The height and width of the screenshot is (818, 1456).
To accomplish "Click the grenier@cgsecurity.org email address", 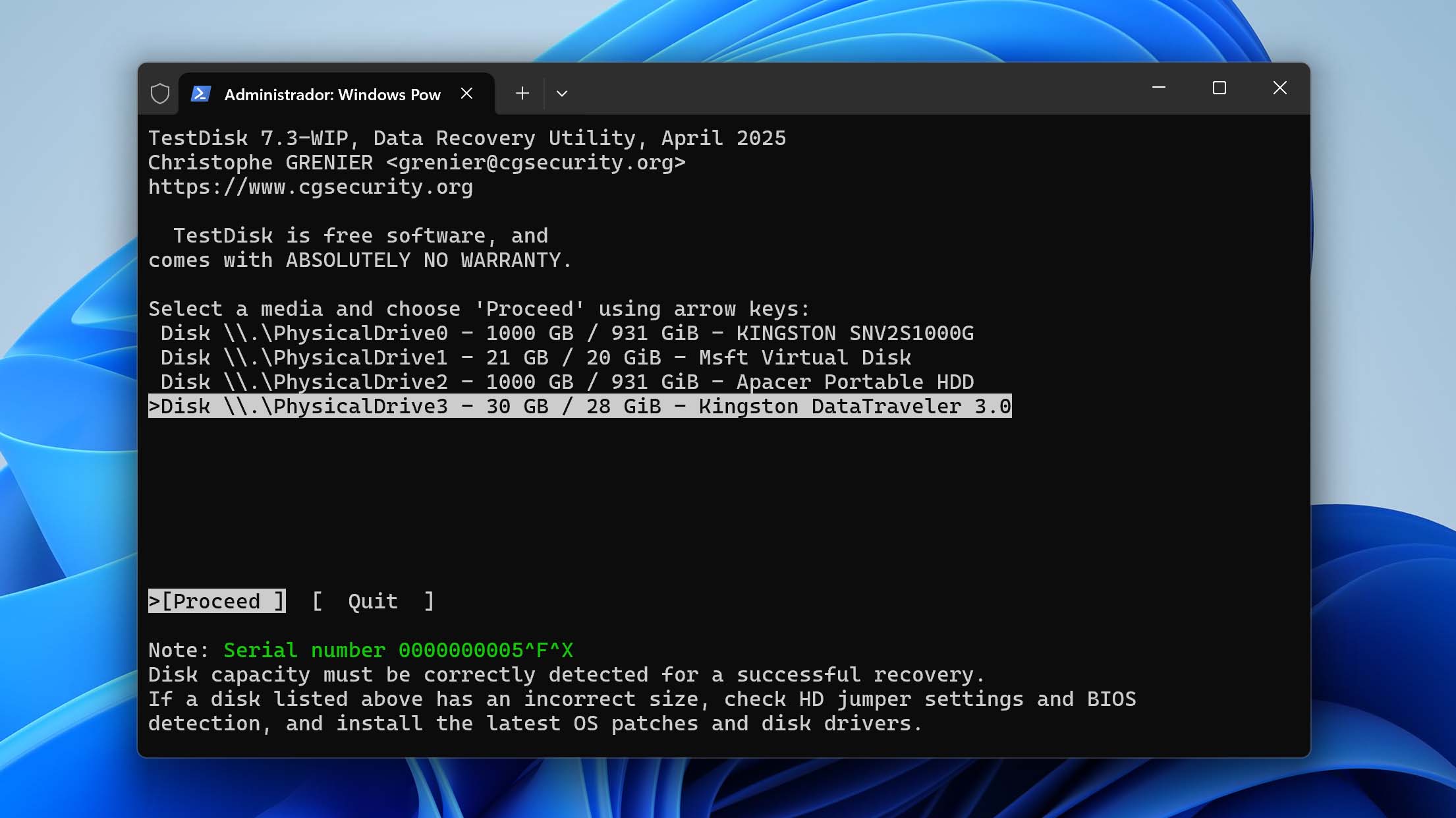I will point(536,163).
